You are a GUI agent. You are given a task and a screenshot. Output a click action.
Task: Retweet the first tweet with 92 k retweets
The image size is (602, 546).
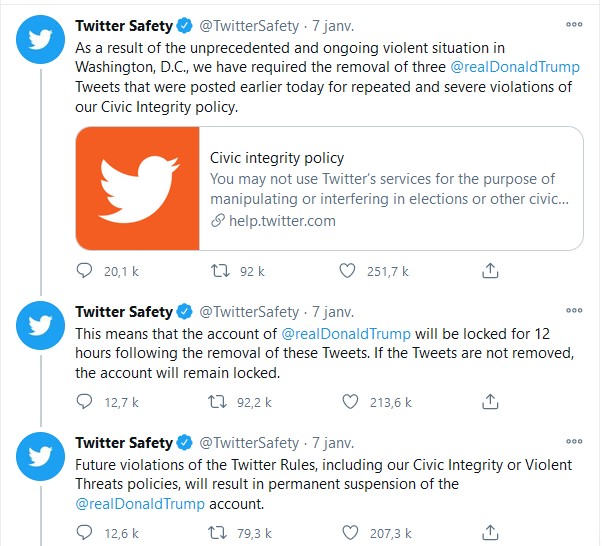[217, 270]
